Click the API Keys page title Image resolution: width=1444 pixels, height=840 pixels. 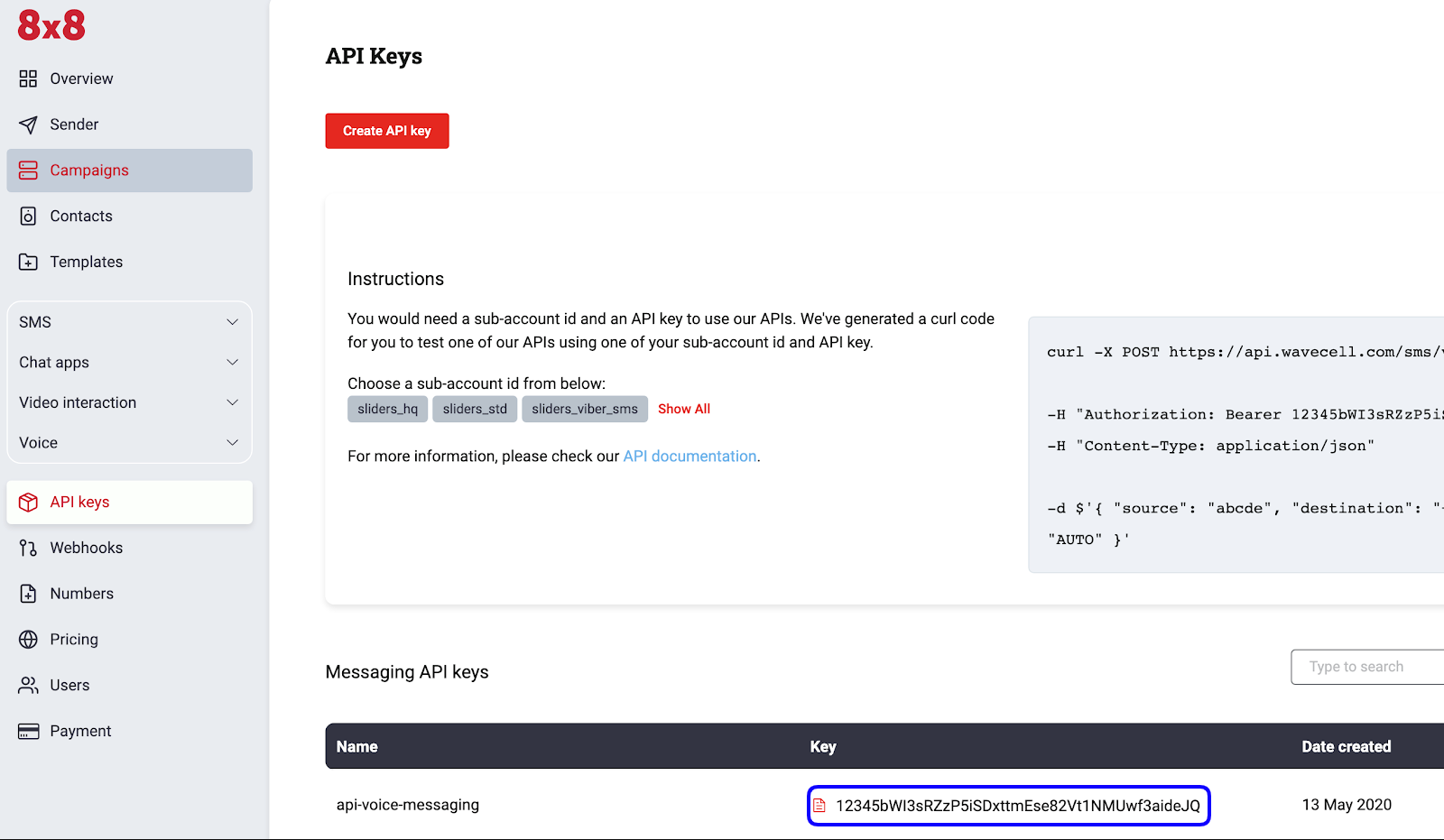pos(374,56)
